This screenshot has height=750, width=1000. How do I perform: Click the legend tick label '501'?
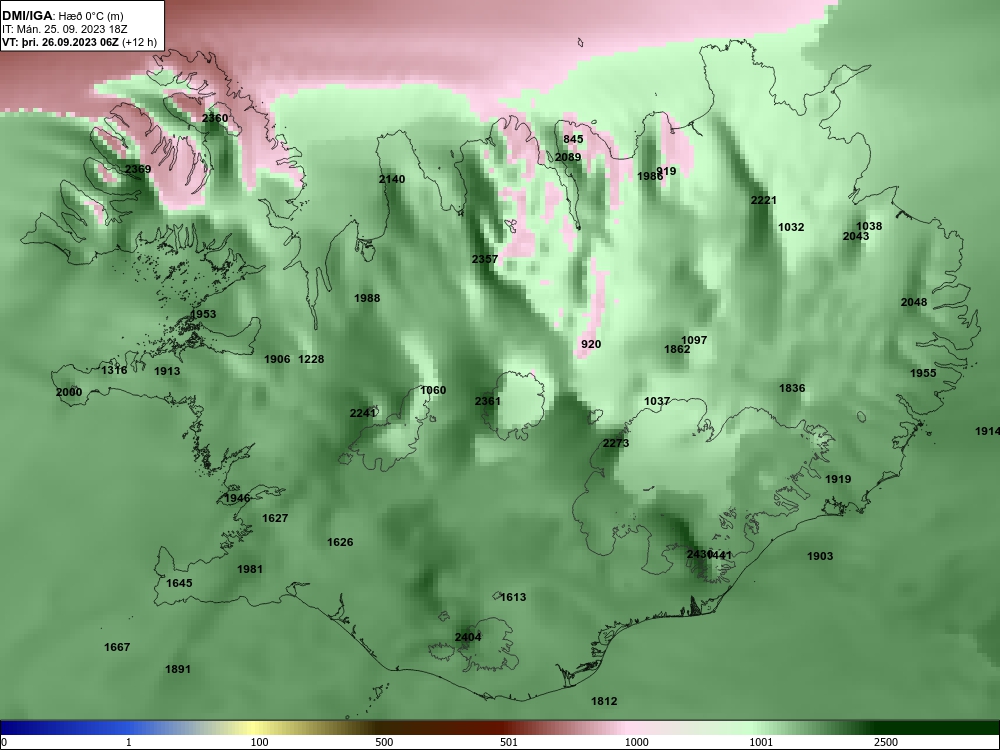508,742
